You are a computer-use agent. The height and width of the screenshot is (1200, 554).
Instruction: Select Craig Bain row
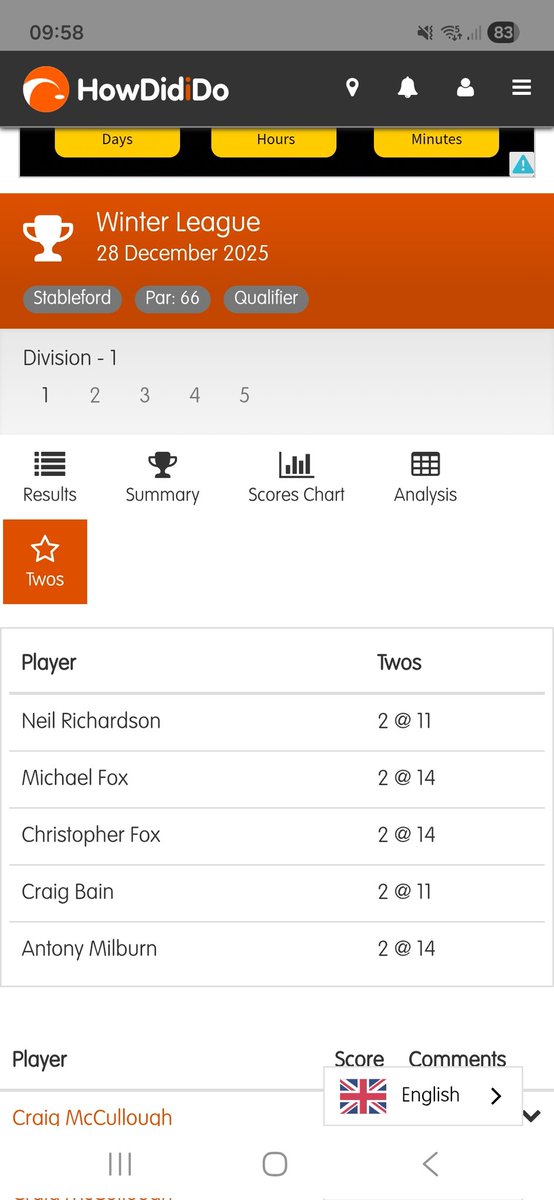point(277,892)
